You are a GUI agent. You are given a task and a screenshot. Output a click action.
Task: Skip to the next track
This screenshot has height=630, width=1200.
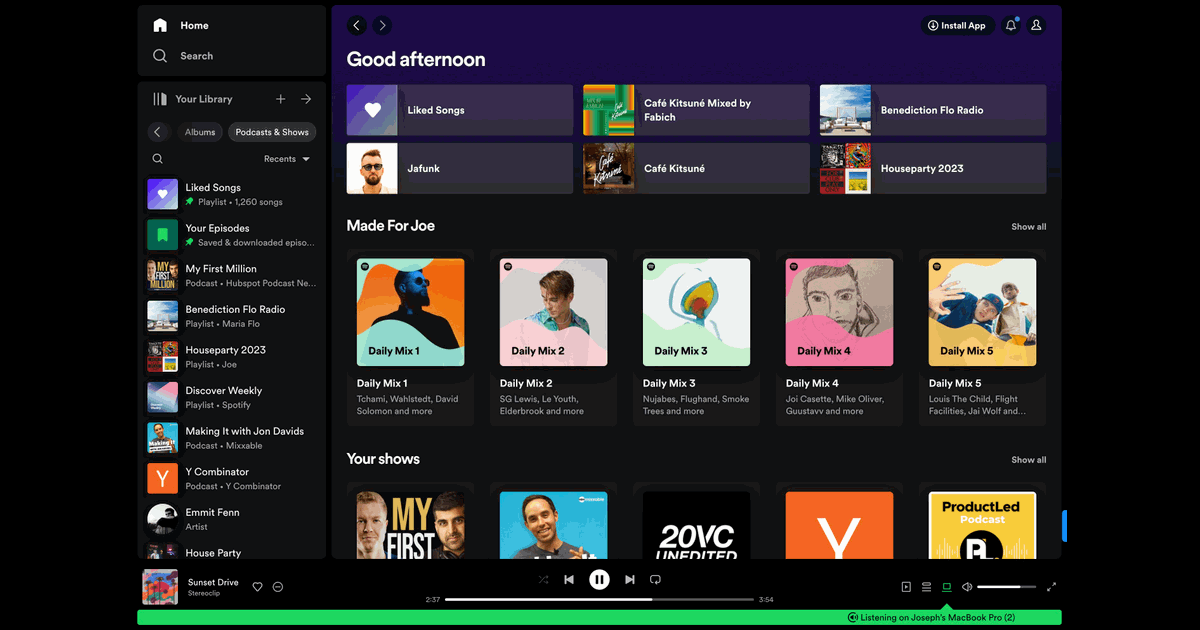(629, 579)
